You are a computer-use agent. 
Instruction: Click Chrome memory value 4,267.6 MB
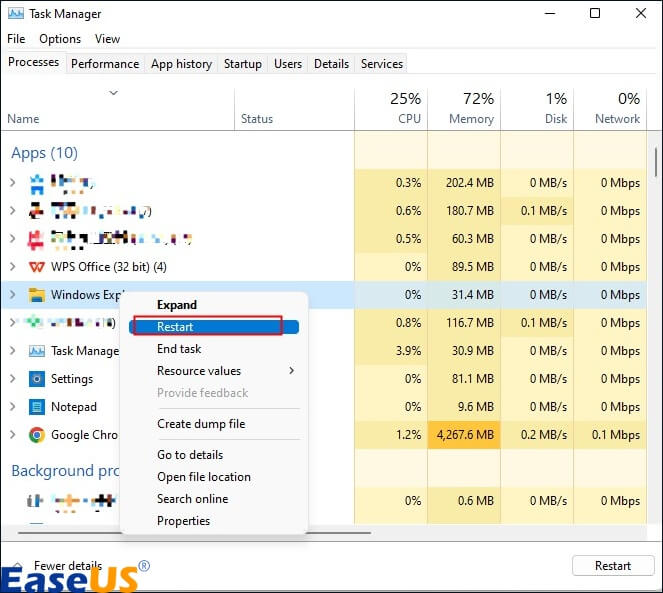[465, 435]
